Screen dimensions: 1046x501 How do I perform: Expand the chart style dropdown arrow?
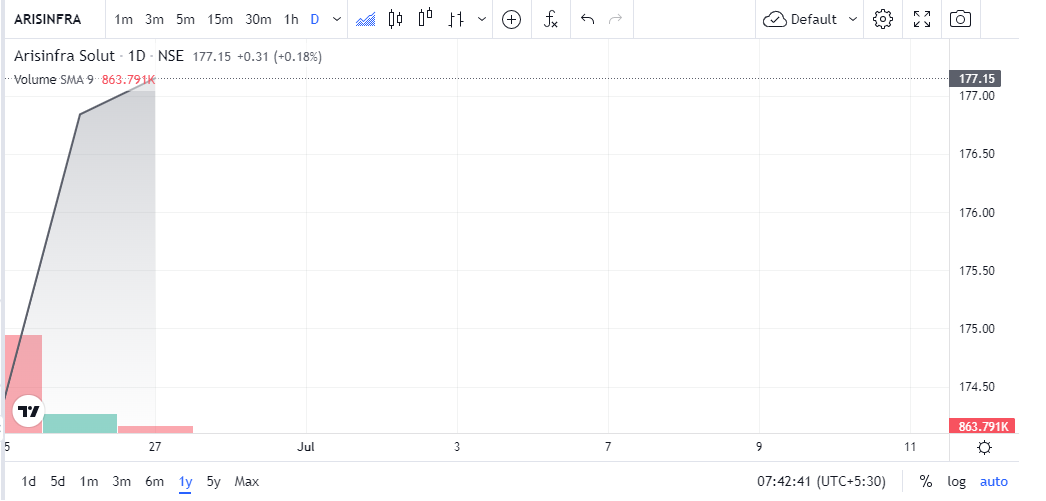point(482,19)
